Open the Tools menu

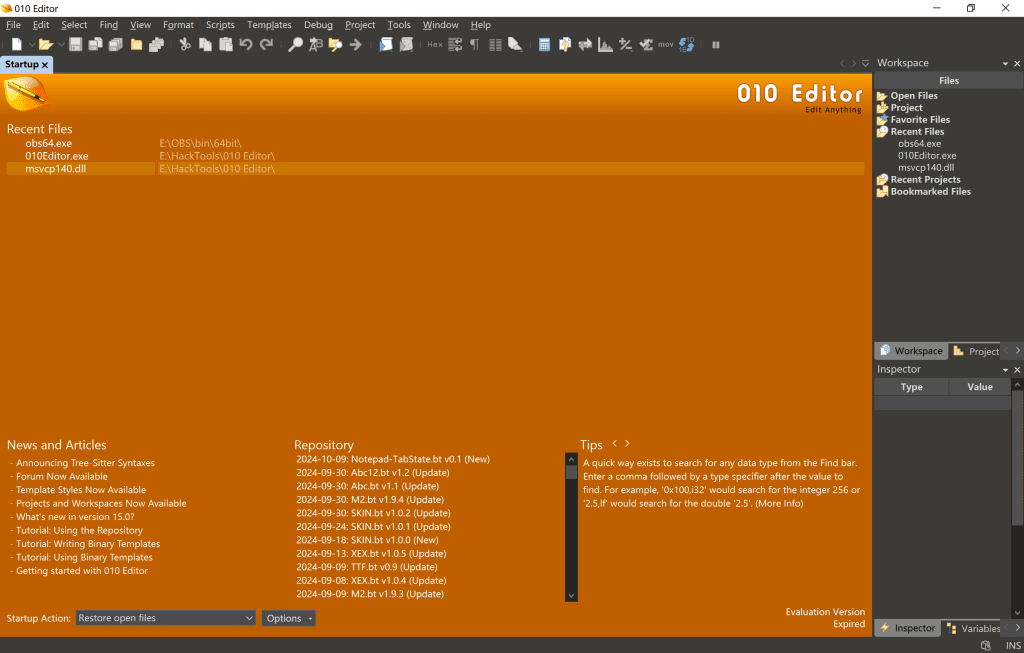coord(399,25)
